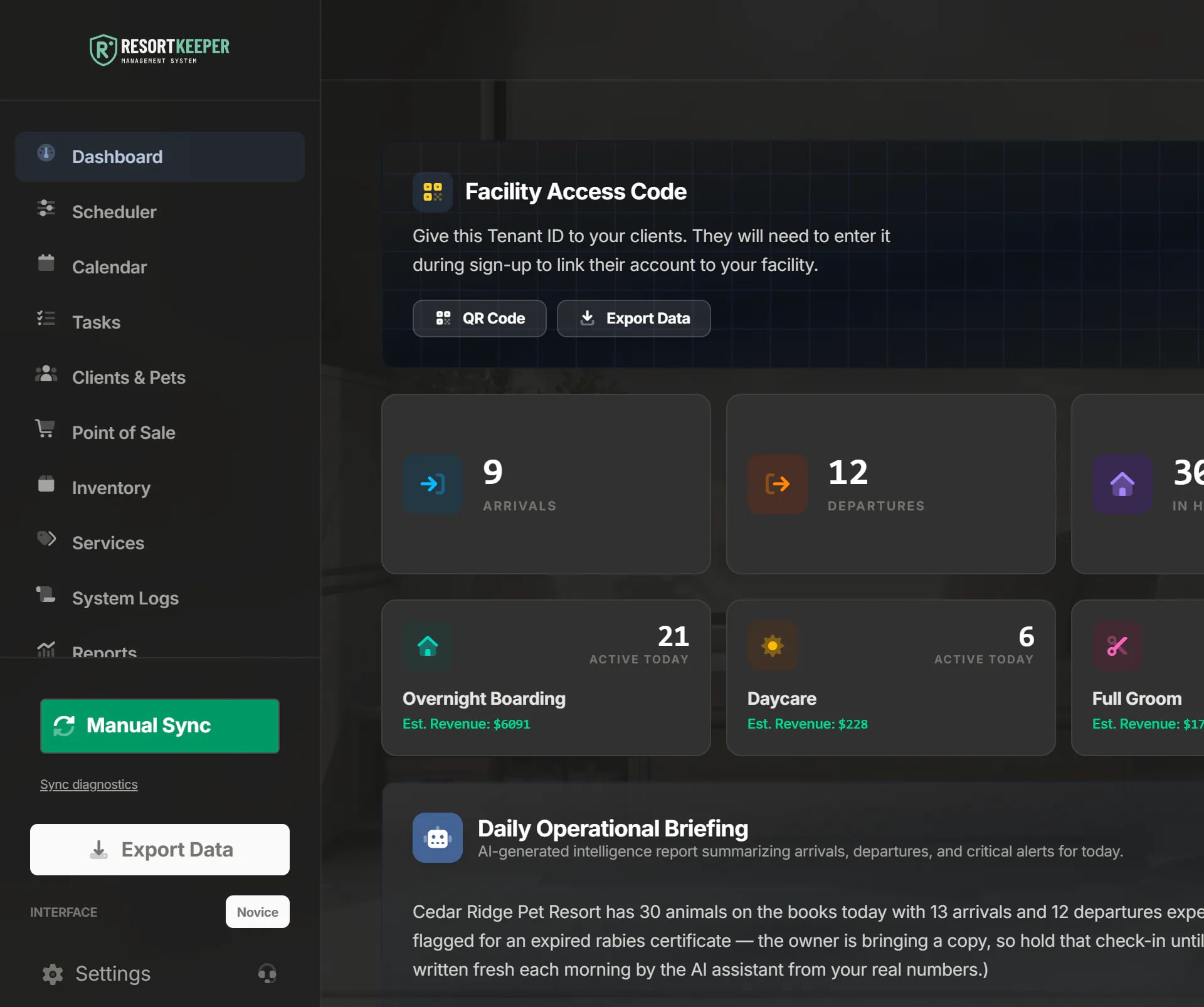
Task: Open the Sync diagnostics link
Action: coord(88,784)
